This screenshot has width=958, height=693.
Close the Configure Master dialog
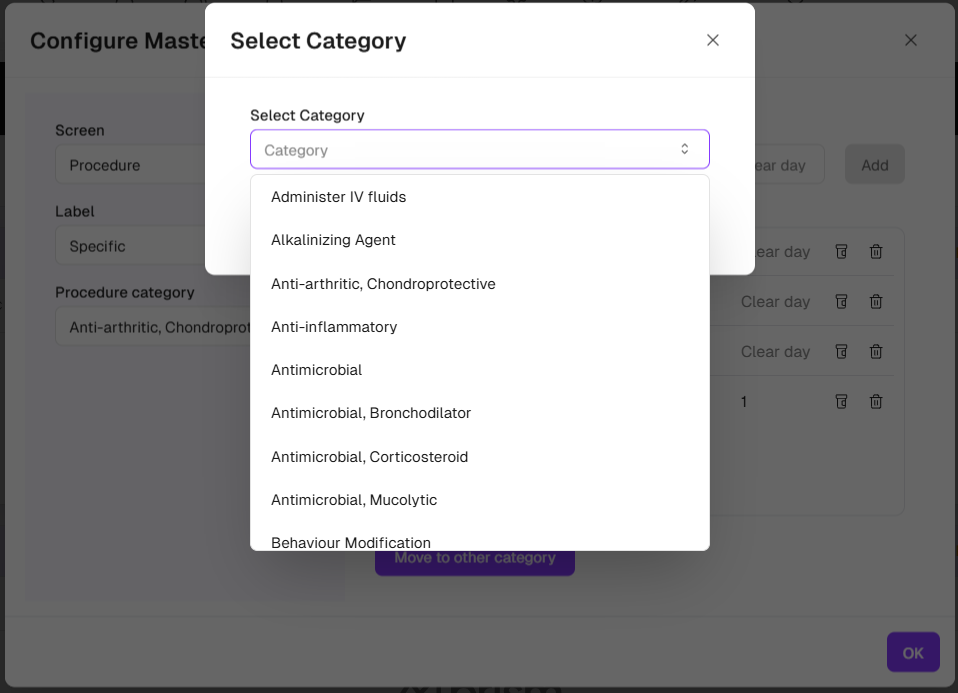[910, 40]
